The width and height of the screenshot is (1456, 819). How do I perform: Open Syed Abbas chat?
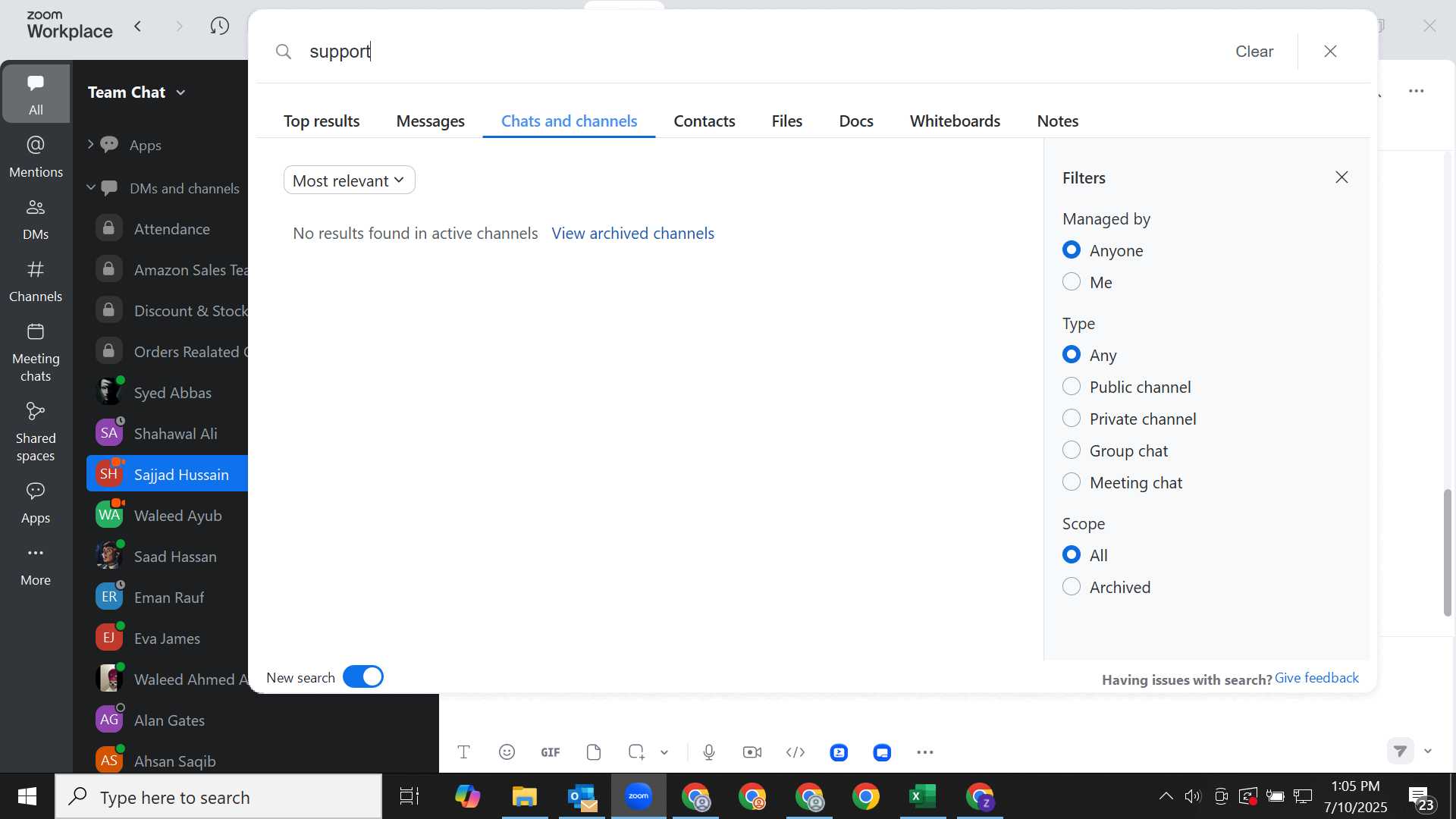[168, 392]
